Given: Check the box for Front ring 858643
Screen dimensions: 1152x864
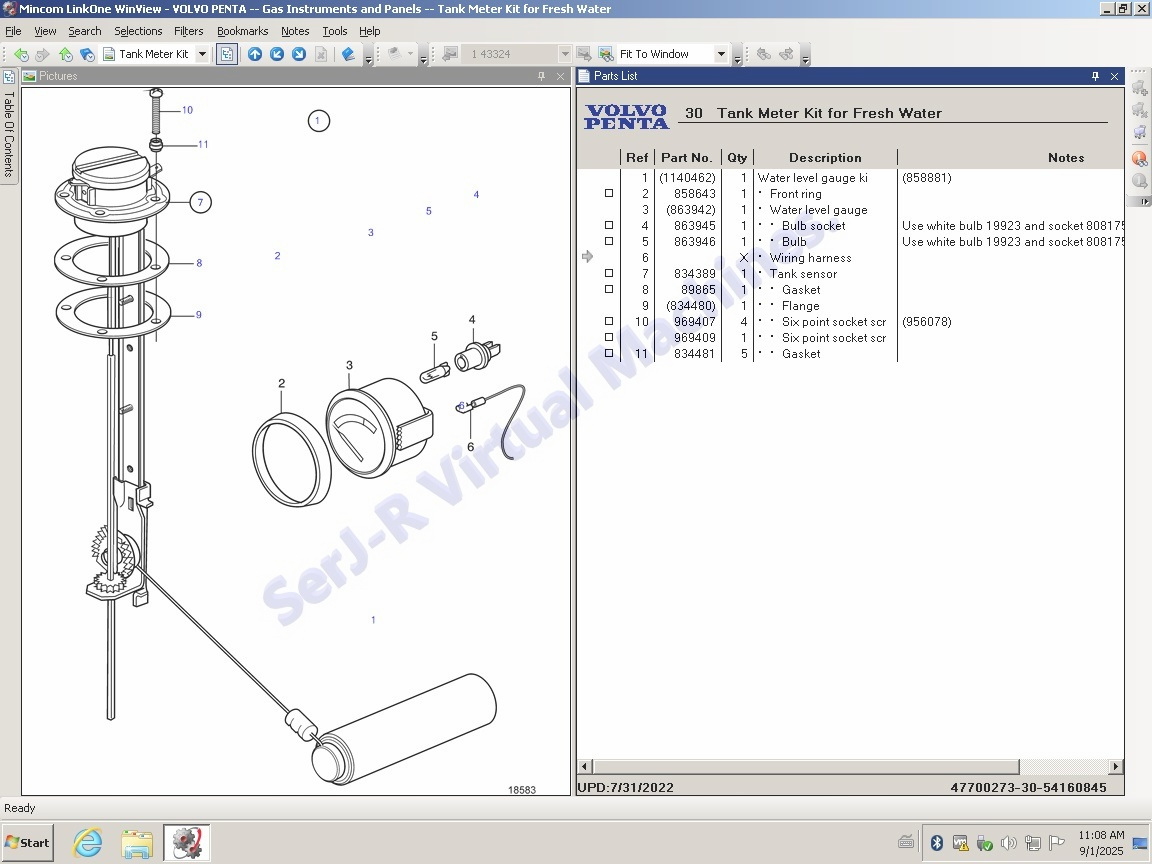Looking at the screenshot, I should pyautogui.click(x=609, y=194).
